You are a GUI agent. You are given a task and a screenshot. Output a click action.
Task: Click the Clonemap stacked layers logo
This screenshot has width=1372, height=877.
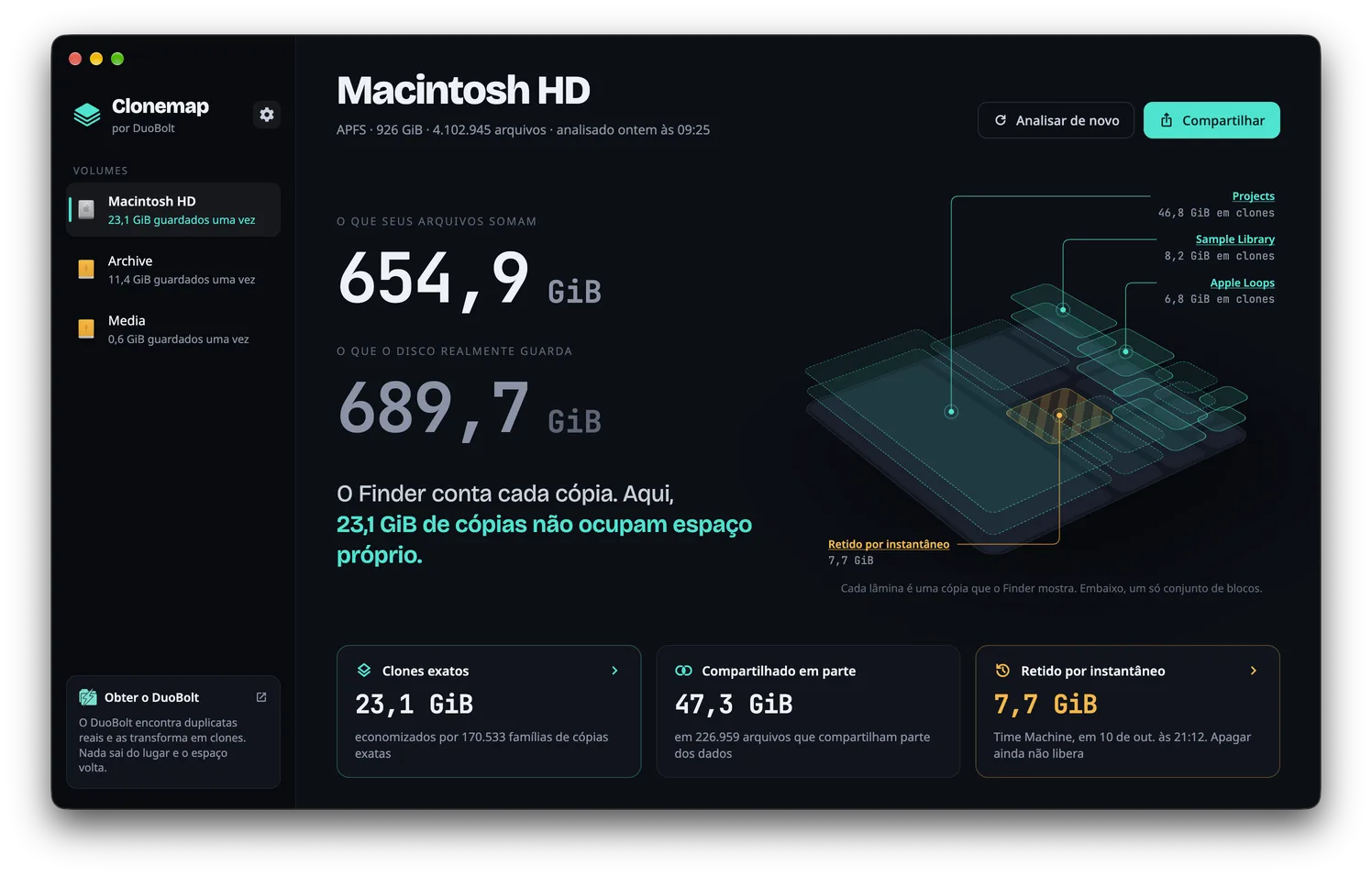(x=87, y=115)
